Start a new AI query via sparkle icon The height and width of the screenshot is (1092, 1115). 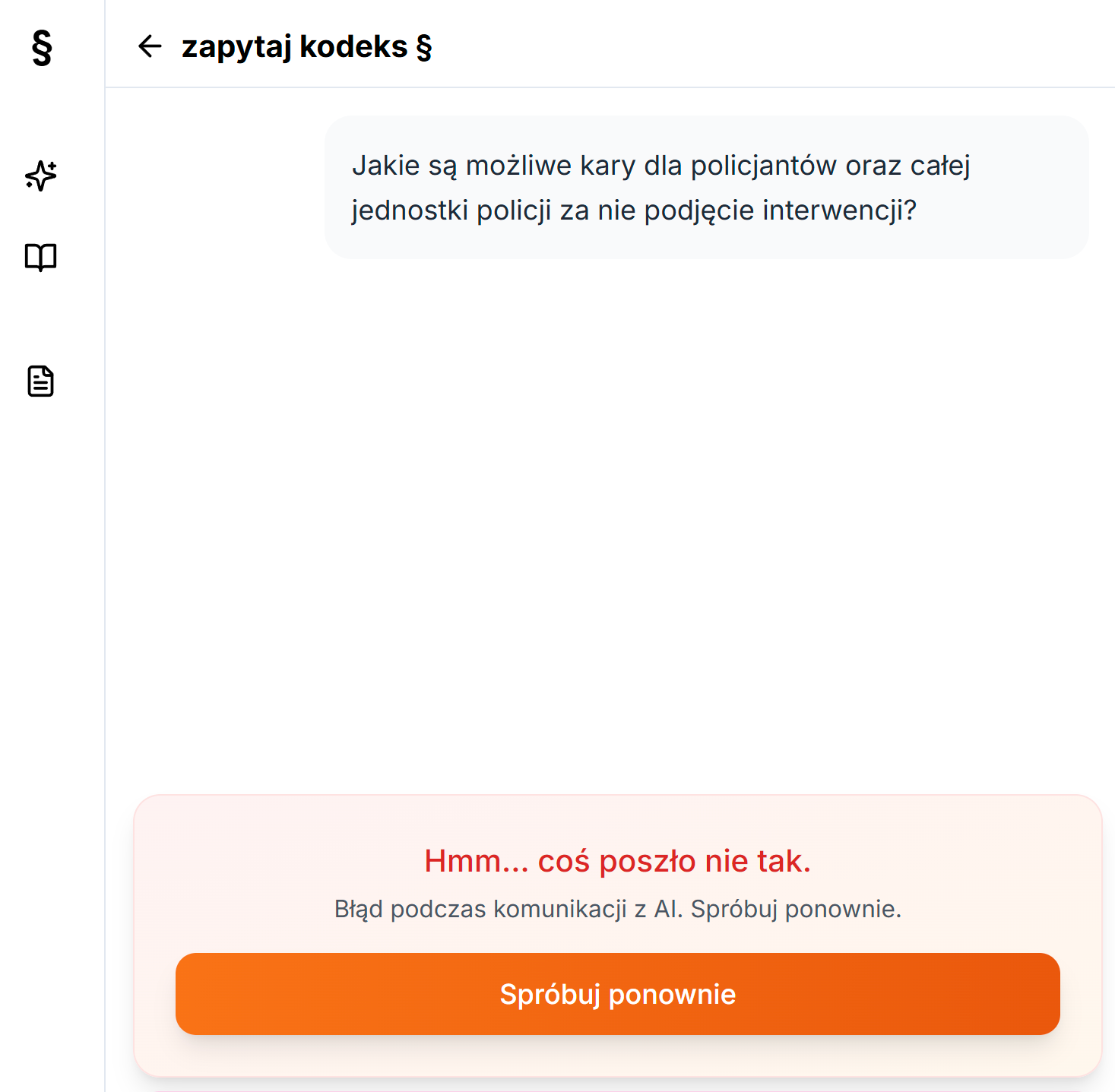point(41,176)
